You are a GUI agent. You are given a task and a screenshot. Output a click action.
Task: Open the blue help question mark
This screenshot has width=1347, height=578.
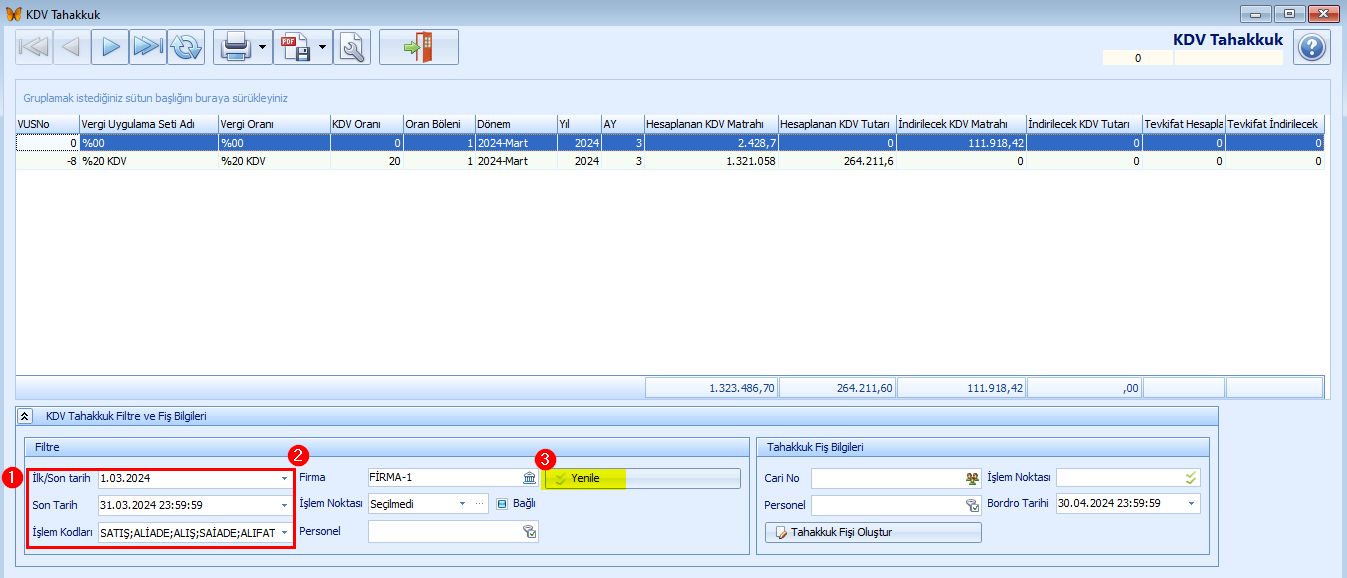(1311, 47)
